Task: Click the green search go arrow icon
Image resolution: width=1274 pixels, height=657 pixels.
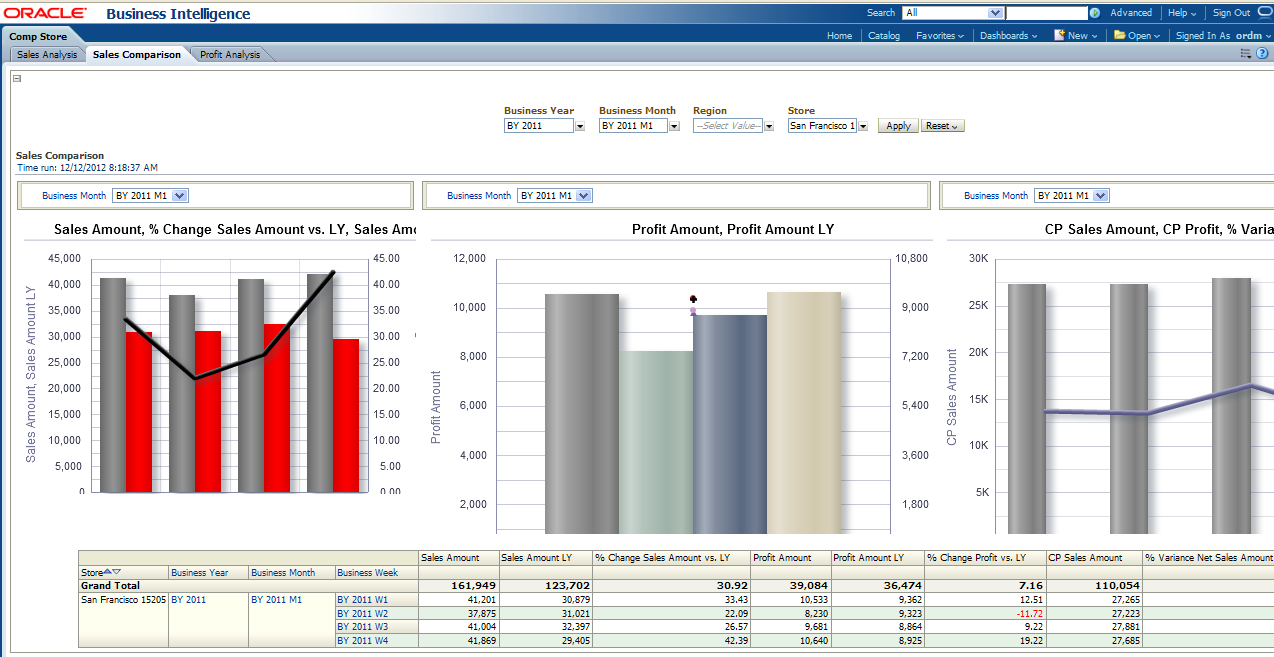Action: click(x=1095, y=13)
